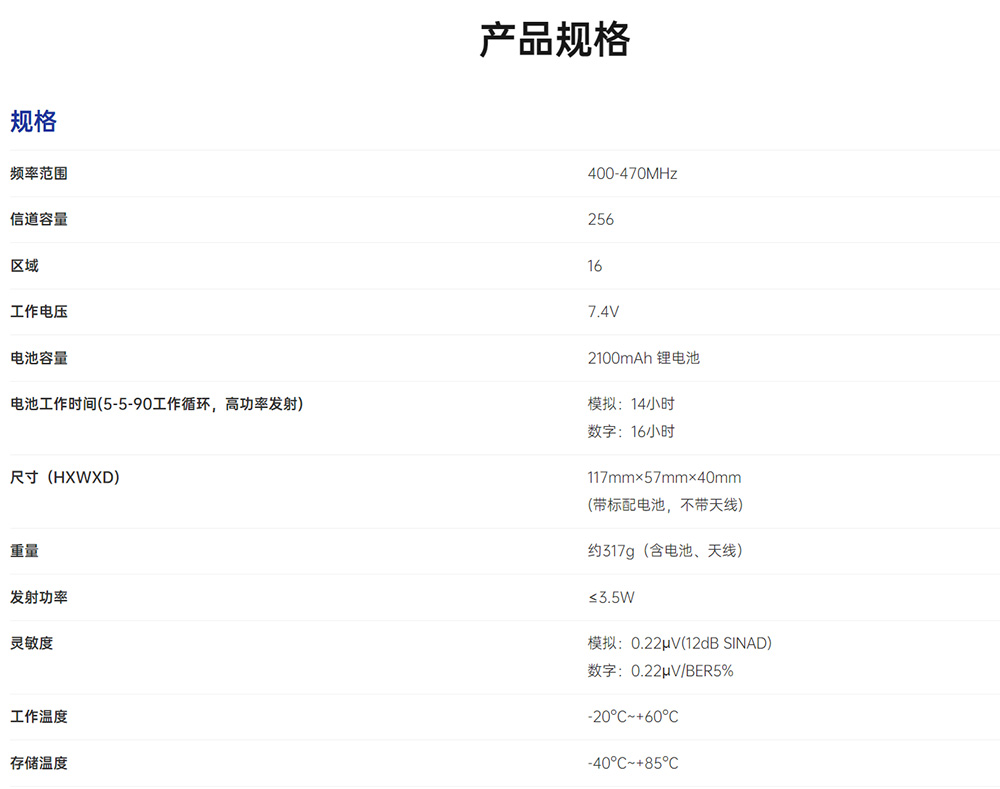Viewport: 1000px width, 789px height.
Task: Click the 约317g weight value
Action: coord(665,551)
